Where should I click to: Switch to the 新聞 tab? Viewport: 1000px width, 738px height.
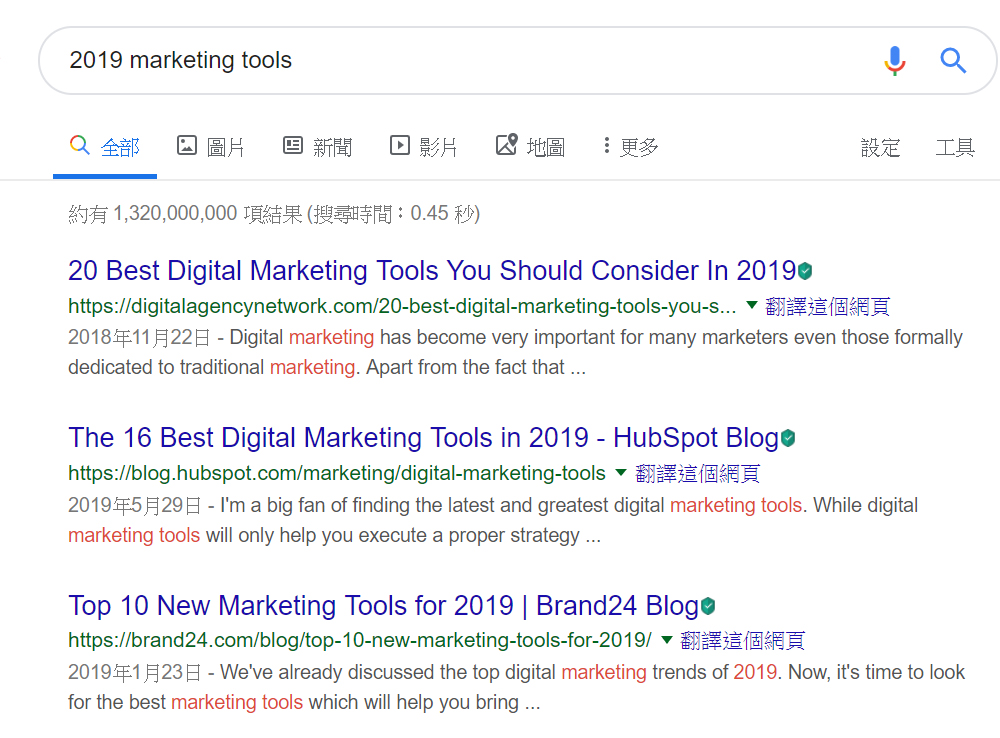(x=317, y=147)
